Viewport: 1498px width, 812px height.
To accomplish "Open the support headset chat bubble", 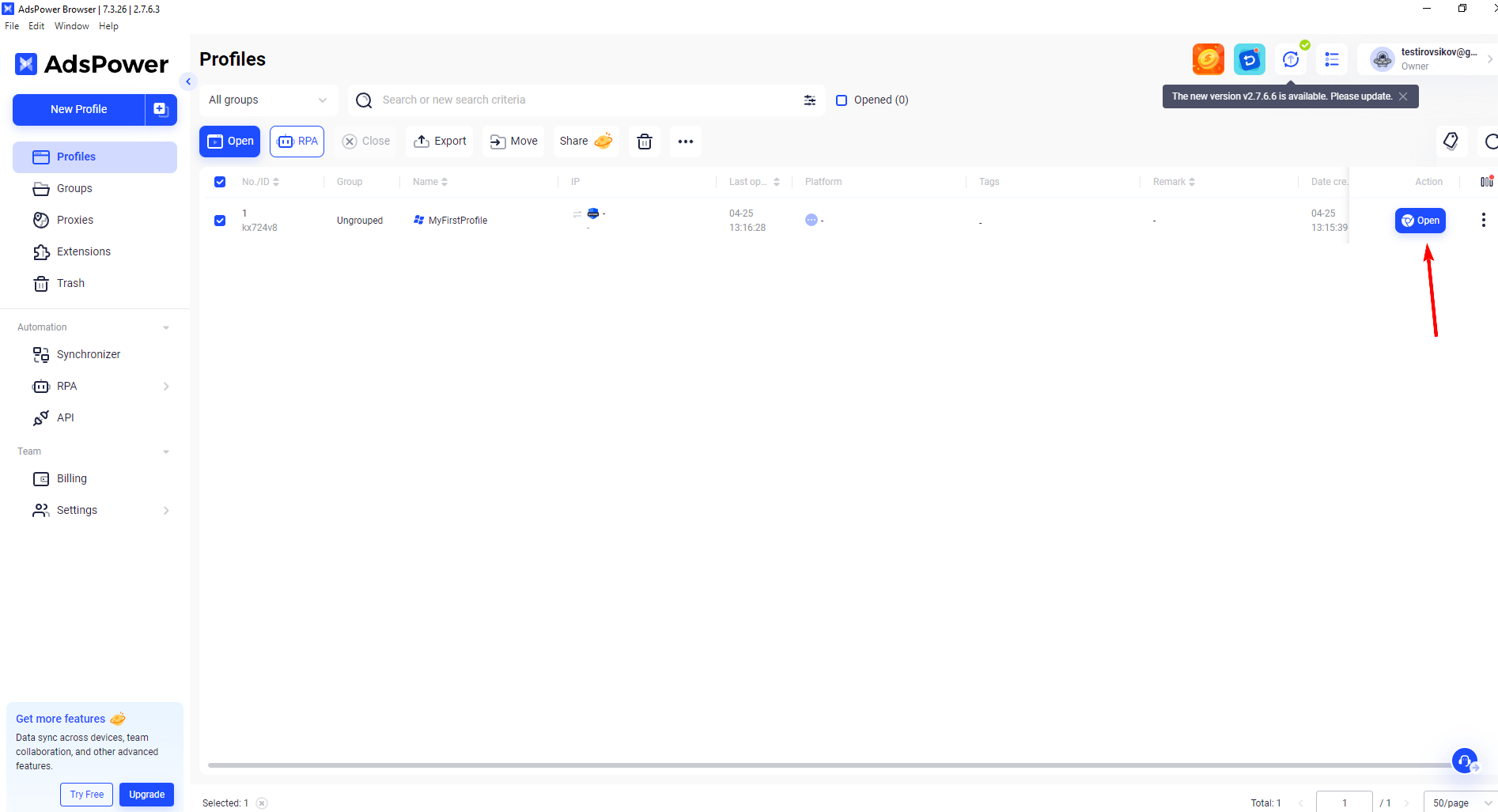I will click(1464, 761).
